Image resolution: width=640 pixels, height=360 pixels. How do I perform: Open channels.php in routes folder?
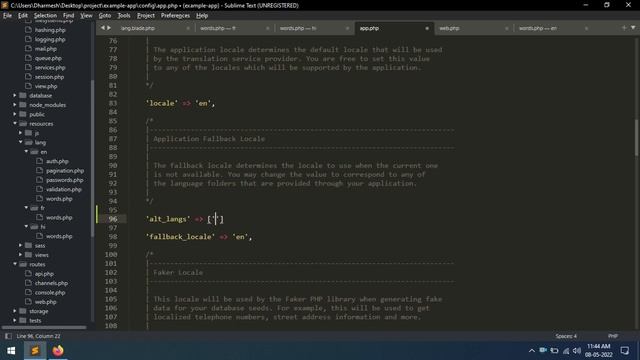point(51,283)
